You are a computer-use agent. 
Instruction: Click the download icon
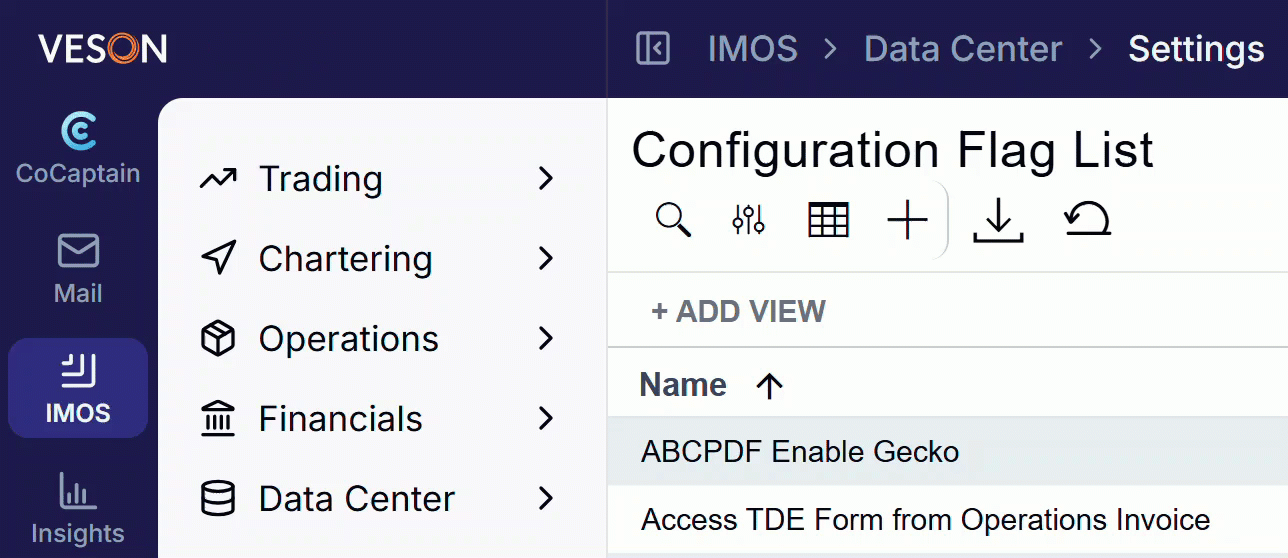pos(998,220)
